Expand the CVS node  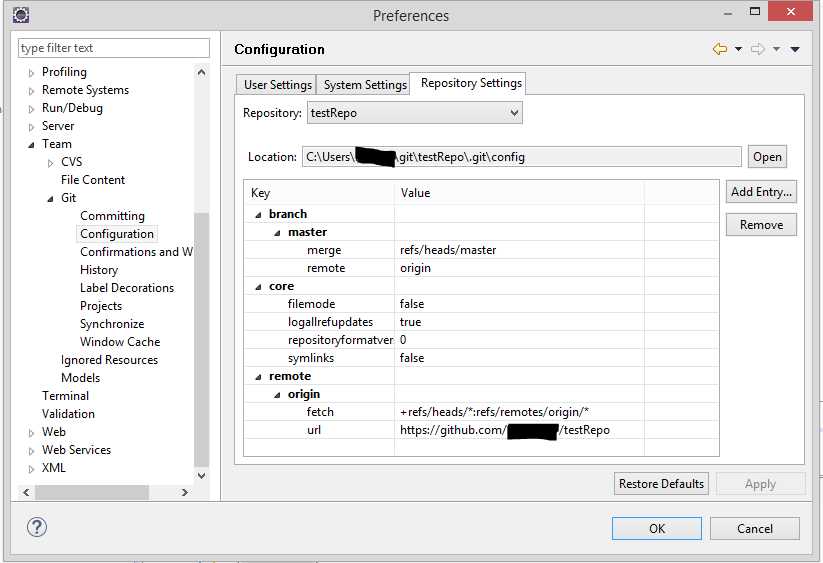(50, 163)
